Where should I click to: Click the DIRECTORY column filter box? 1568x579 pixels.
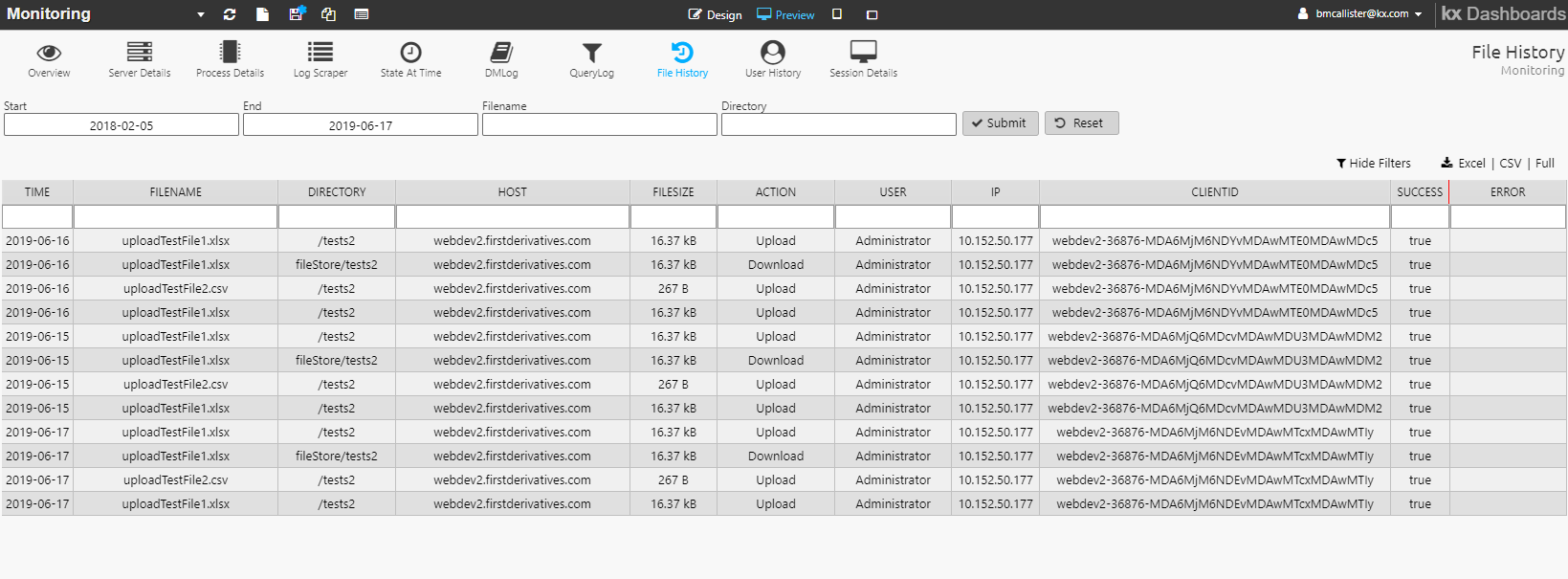(337, 216)
